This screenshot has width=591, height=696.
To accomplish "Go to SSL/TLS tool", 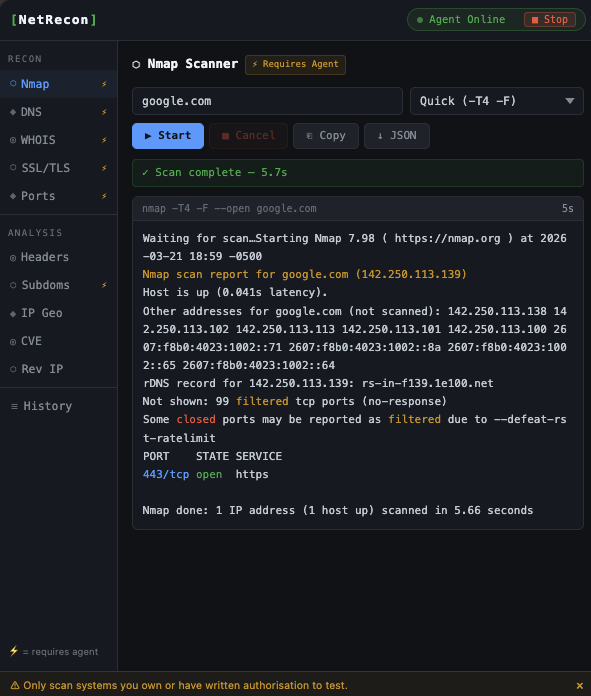I will (x=58, y=168).
